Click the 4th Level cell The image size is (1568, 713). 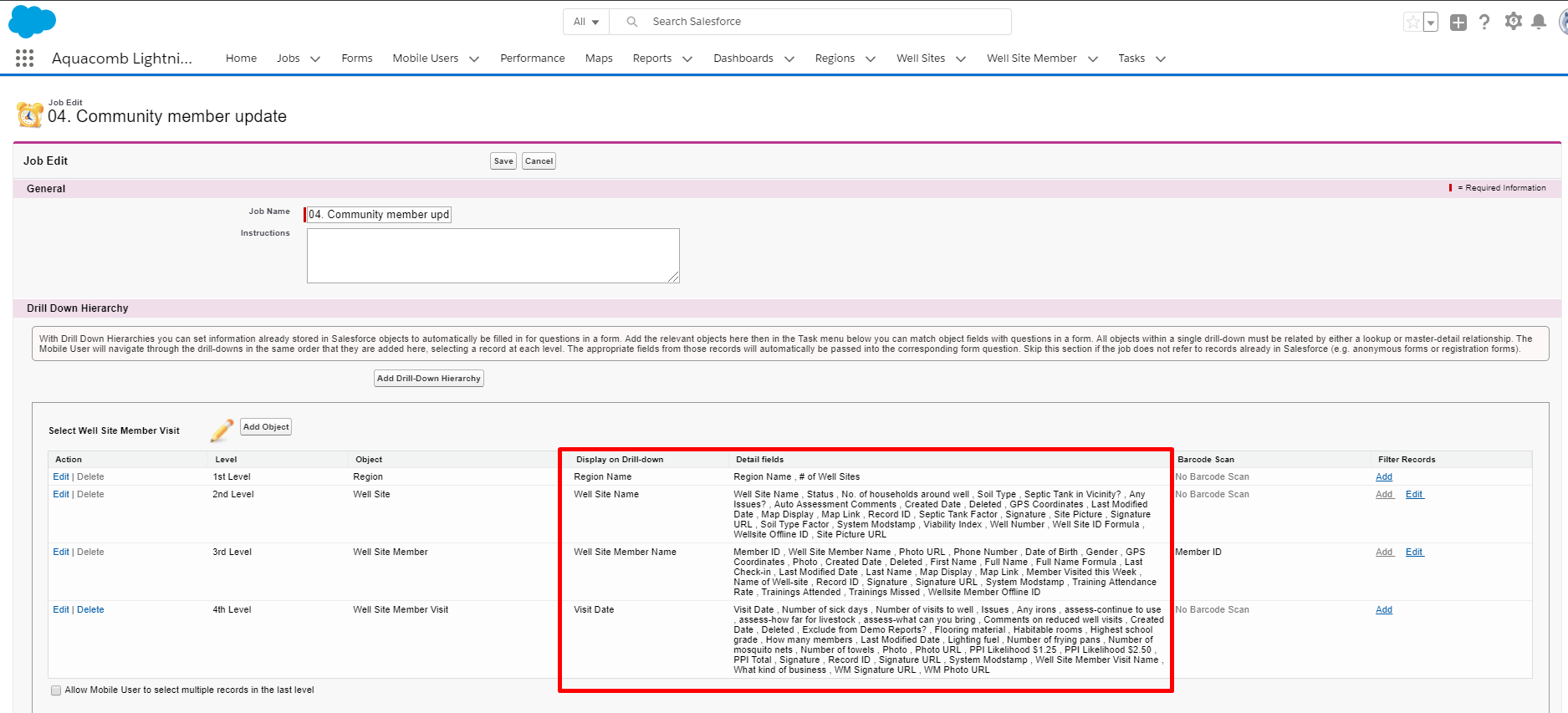pos(232,609)
